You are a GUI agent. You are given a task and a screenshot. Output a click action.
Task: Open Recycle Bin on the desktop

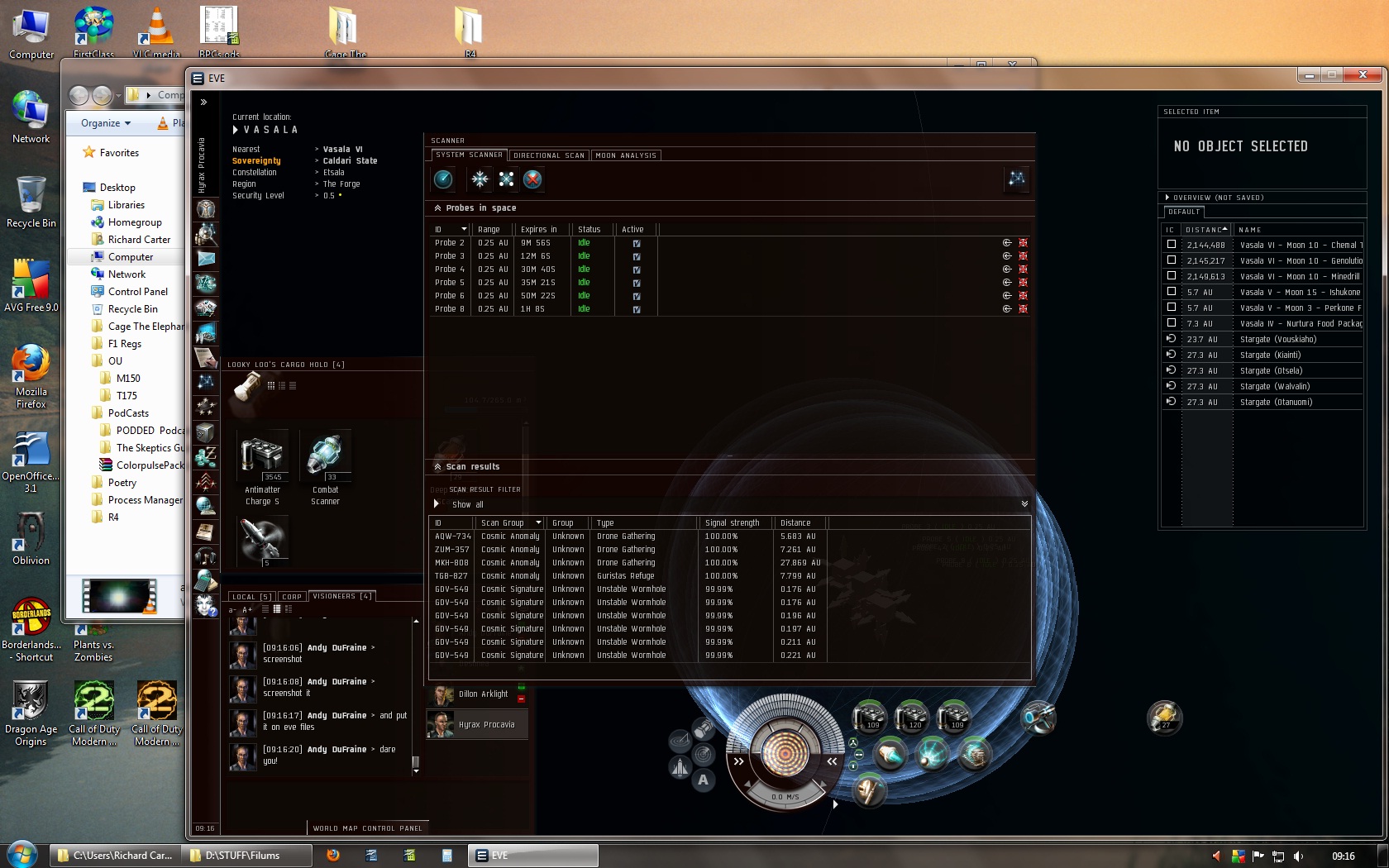tap(31, 202)
